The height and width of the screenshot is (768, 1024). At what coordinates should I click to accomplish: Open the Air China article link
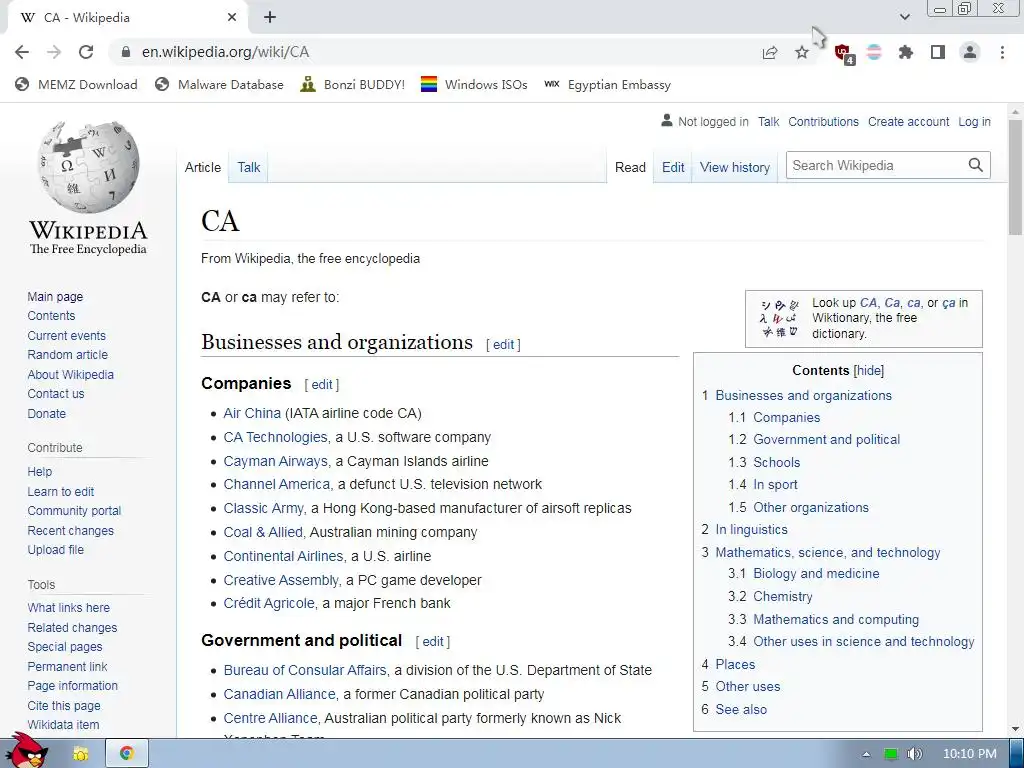[252, 413]
